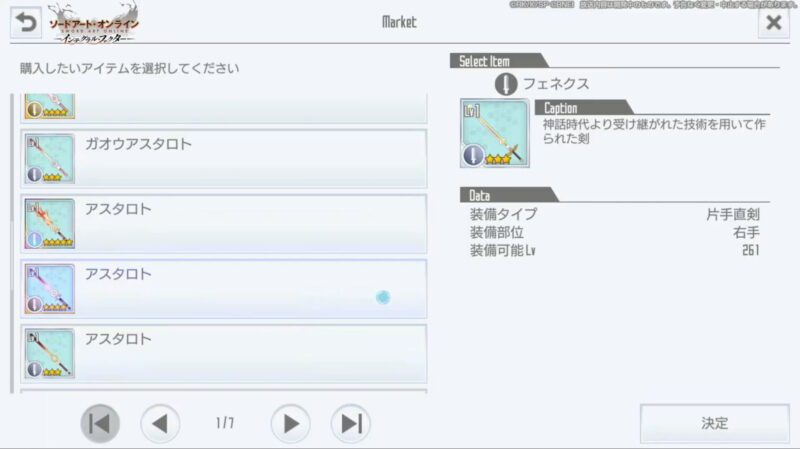The height and width of the screenshot is (449, 800).
Task: Click the 装備部位 label
Action: click(x=496, y=233)
